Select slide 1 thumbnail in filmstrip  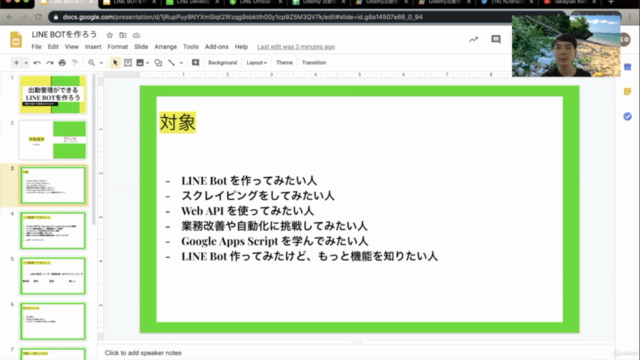(53, 94)
